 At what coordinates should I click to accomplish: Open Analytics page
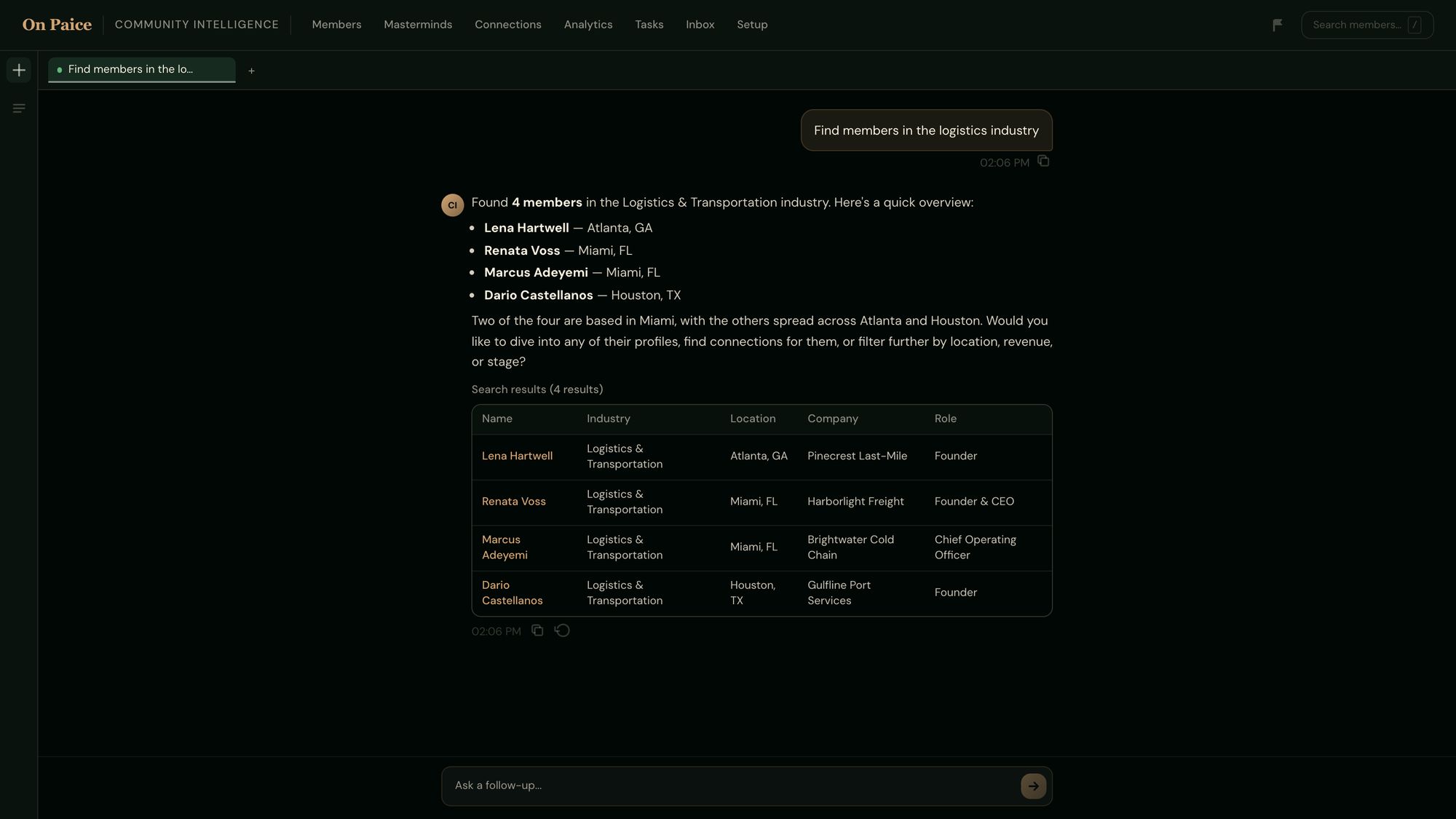pyautogui.click(x=588, y=25)
